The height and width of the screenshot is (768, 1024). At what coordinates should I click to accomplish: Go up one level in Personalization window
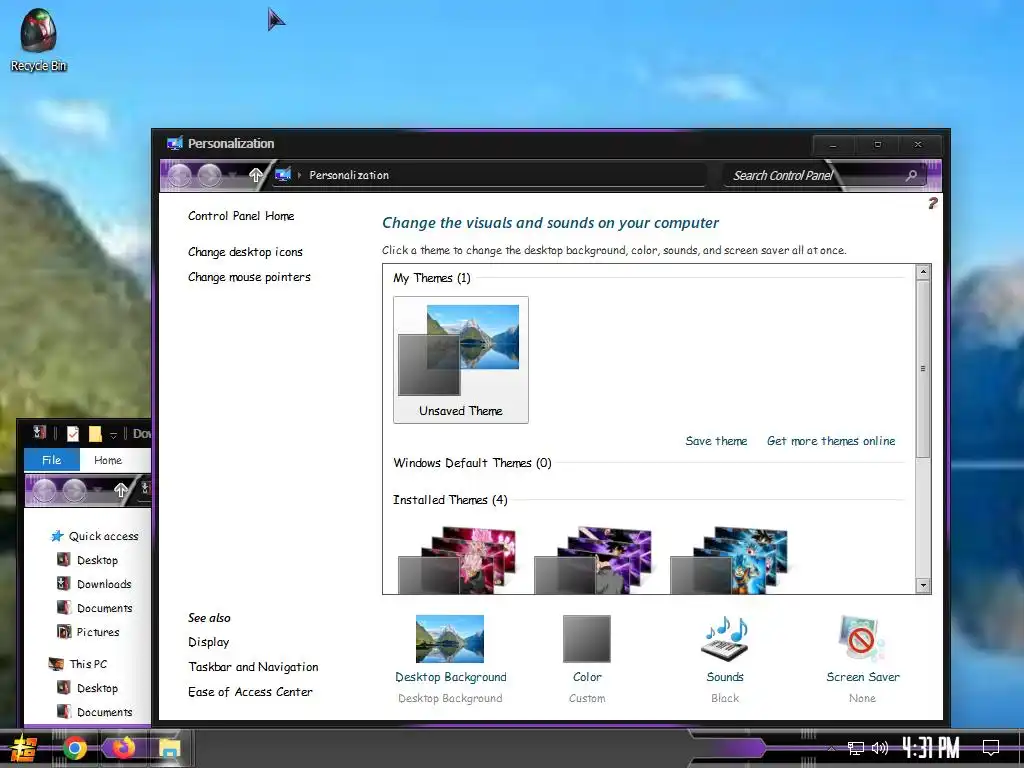click(256, 174)
